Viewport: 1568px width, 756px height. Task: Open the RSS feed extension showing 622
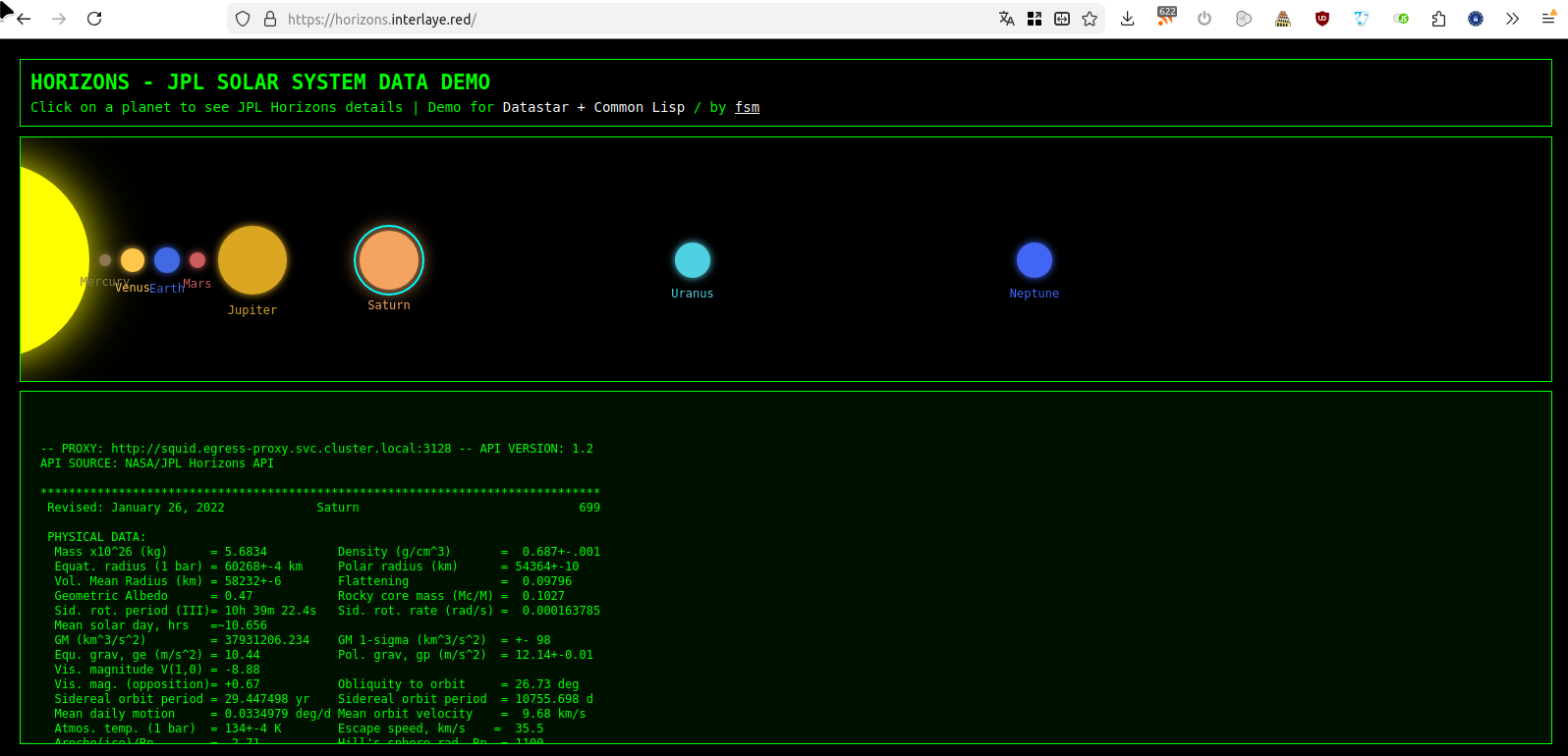(x=1166, y=19)
